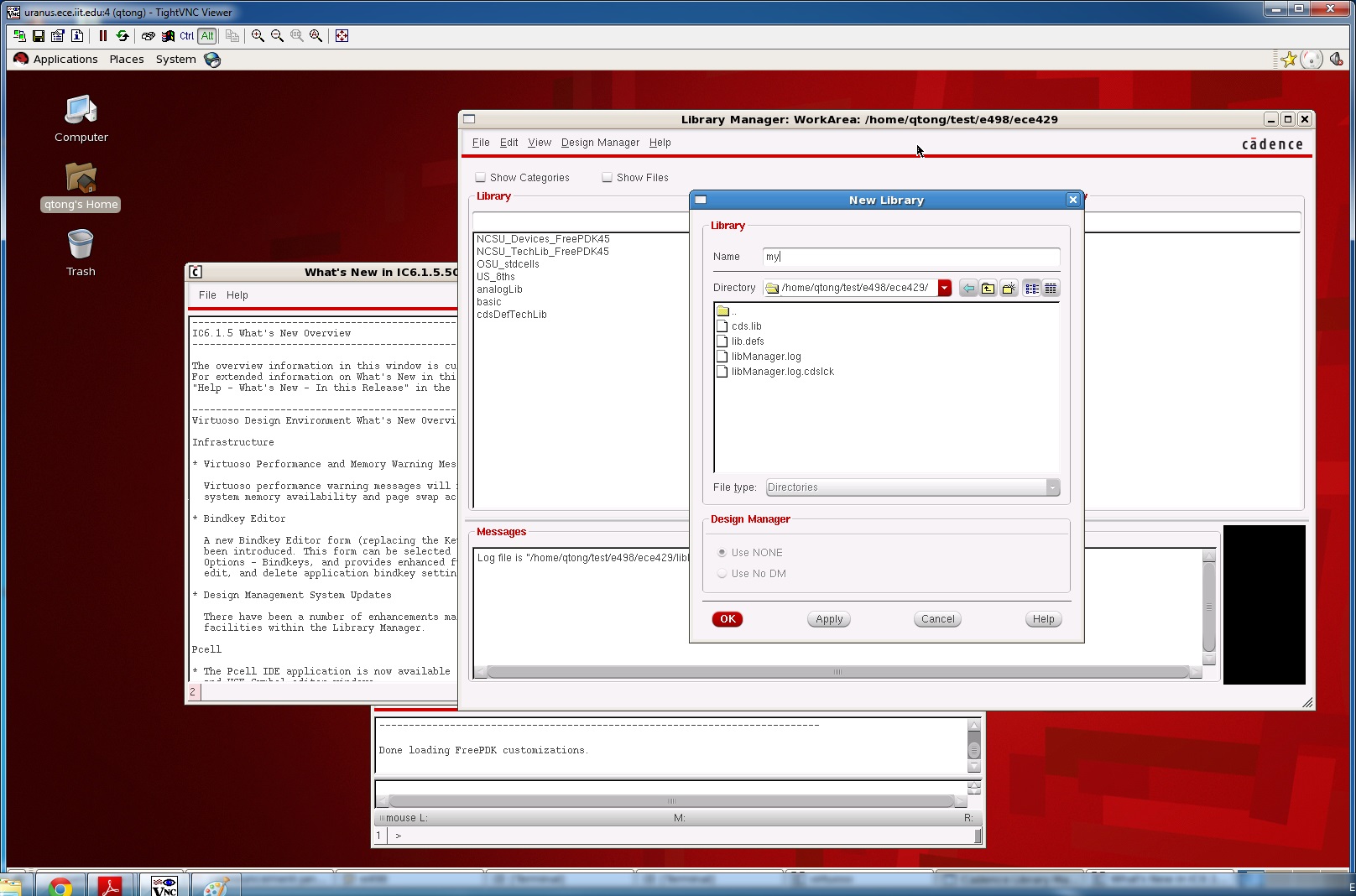
Task: Open File menu in What's New window
Action: (207, 295)
